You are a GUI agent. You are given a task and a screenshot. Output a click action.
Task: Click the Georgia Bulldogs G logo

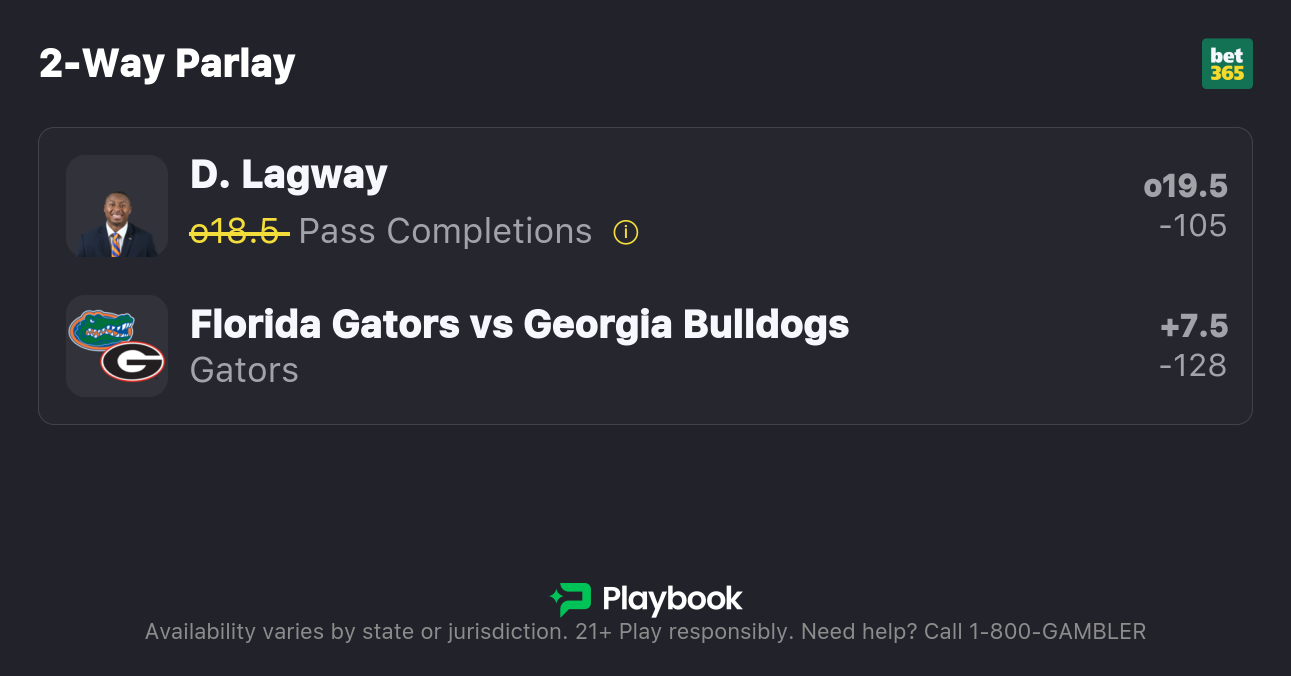[132, 362]
